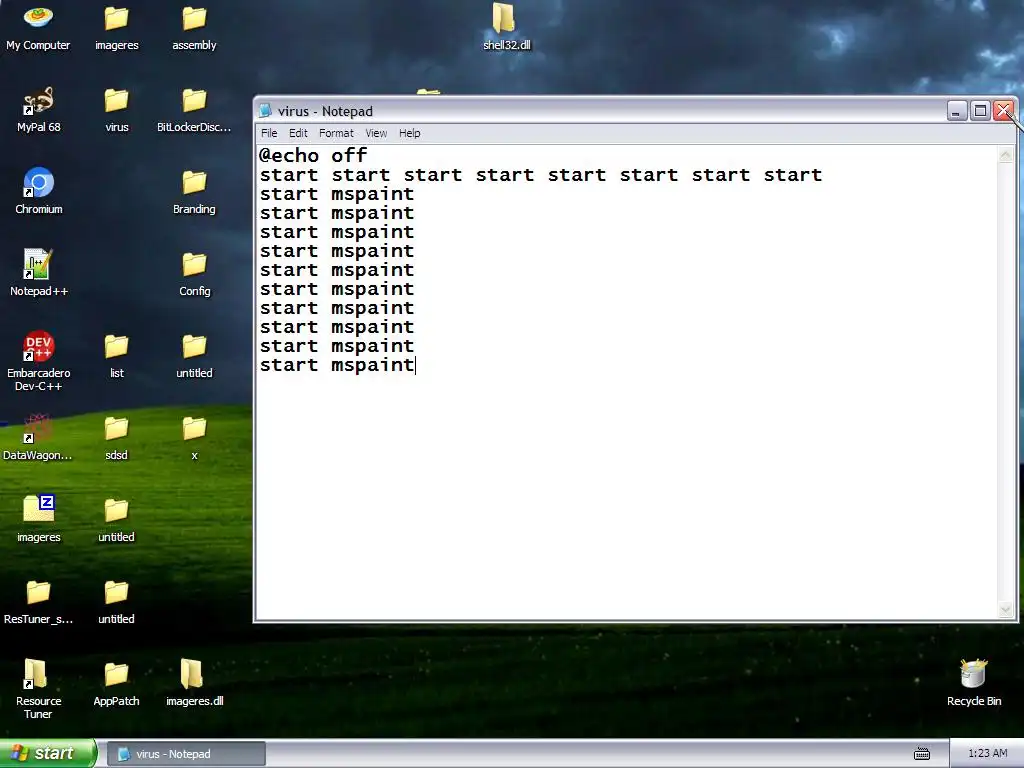This screenshot has height=768, width=1024.
Task: Open Notepad Help menu
Action: click(x=409, y=133)
